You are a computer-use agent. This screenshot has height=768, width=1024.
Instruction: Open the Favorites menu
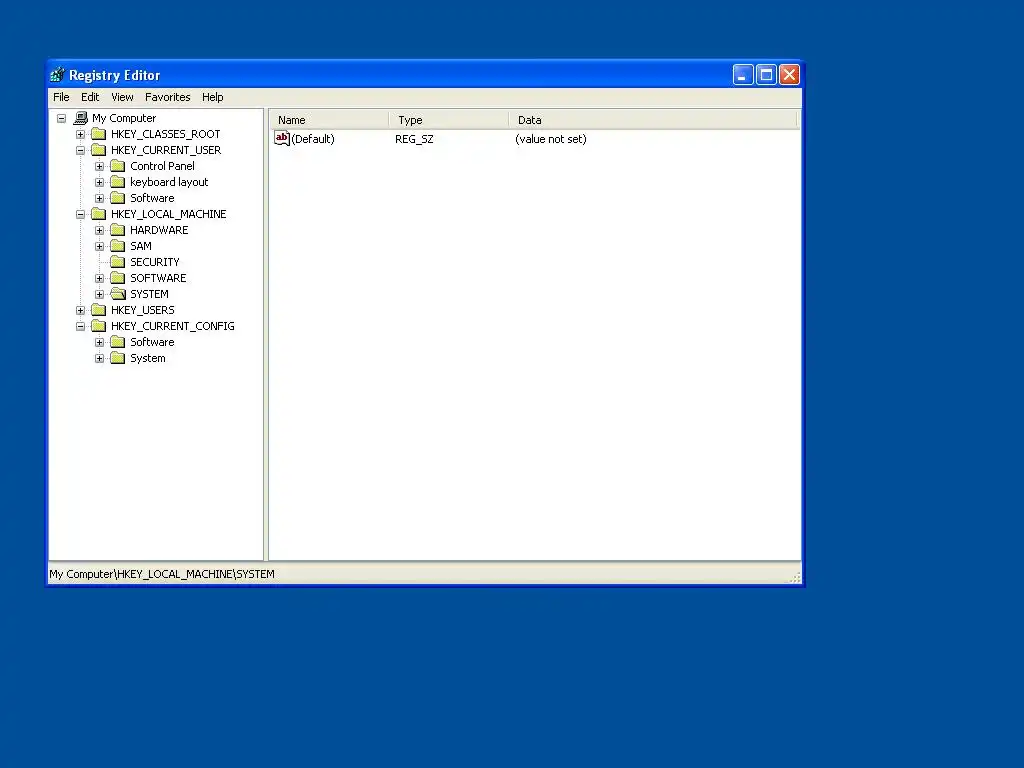click(168, 97)
